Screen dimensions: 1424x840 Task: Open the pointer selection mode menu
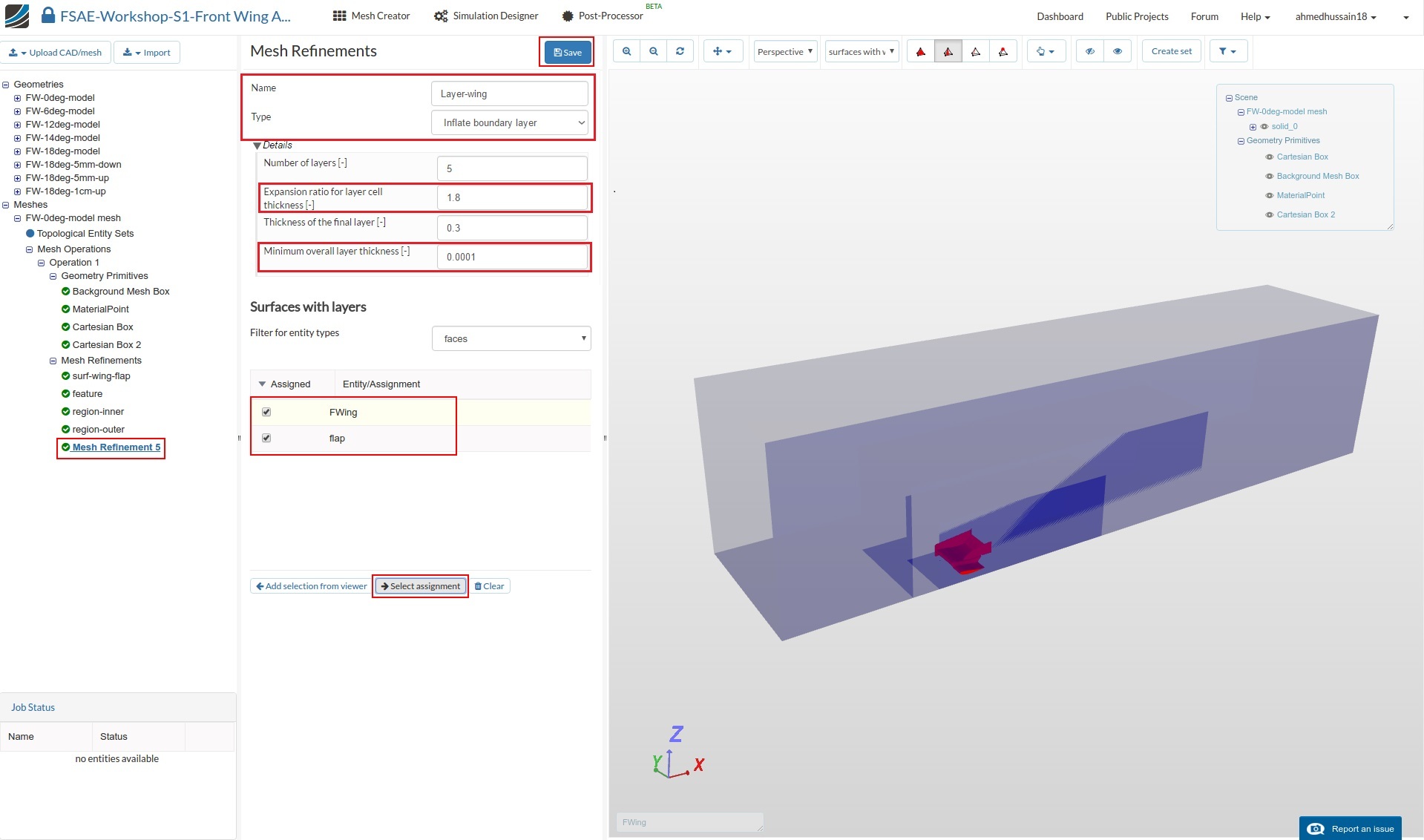[1046, 51]
